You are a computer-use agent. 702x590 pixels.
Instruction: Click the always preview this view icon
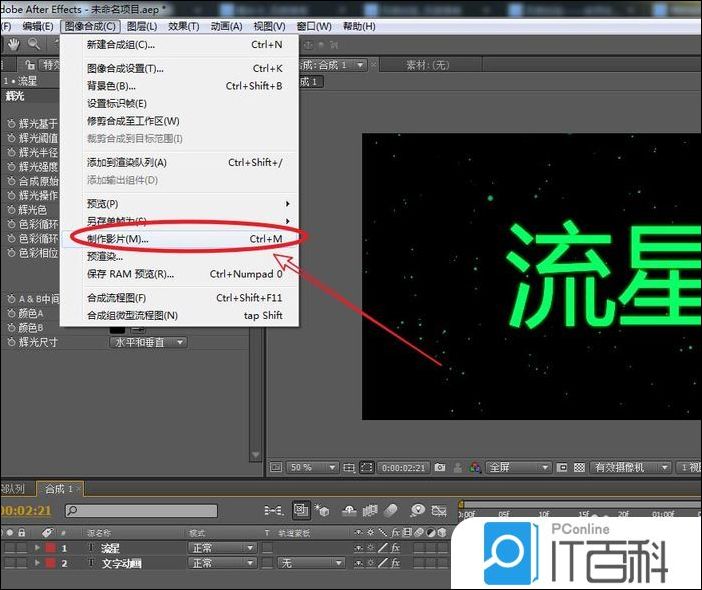(x=276, y=467)
